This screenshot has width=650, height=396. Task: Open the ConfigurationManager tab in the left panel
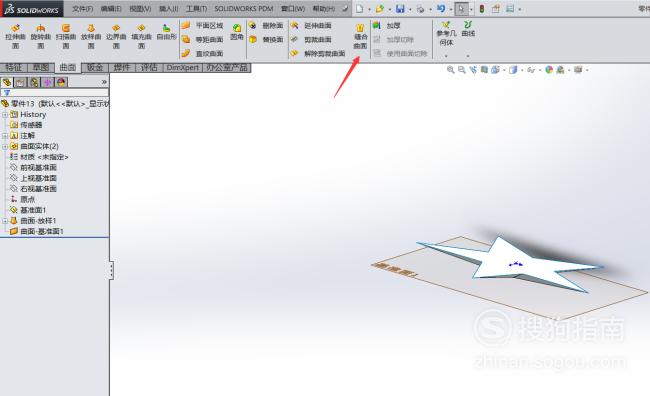pos(34,83)
